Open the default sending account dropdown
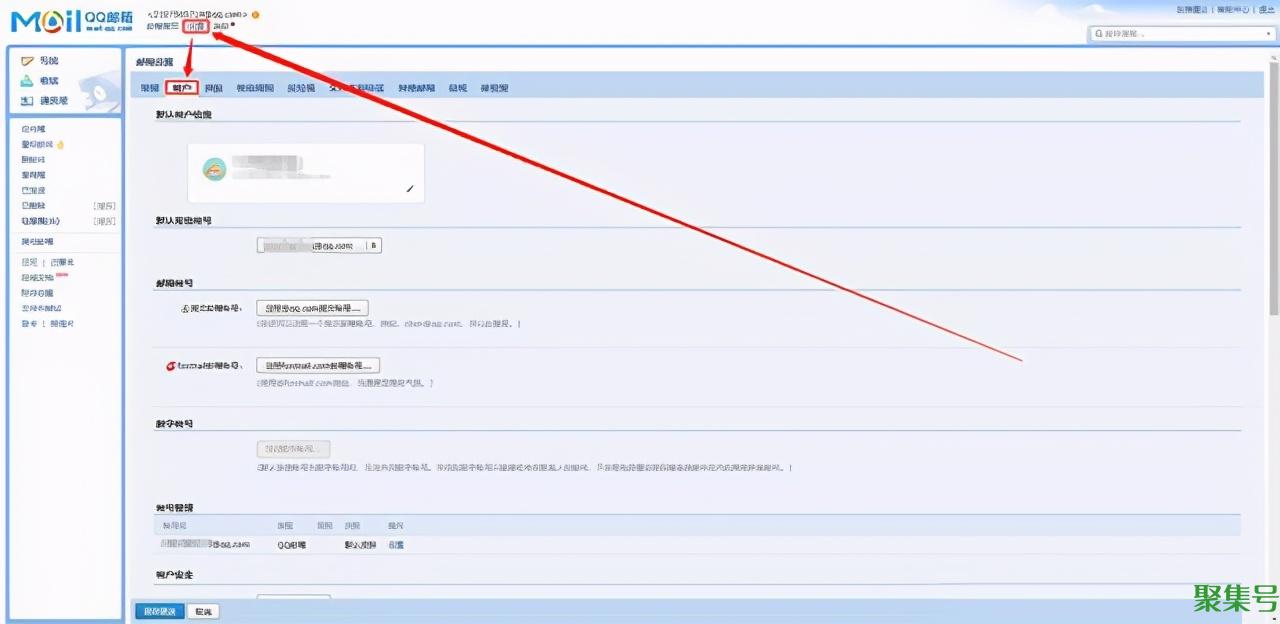This screenshot has height=624, width=1280. point(319,245)
